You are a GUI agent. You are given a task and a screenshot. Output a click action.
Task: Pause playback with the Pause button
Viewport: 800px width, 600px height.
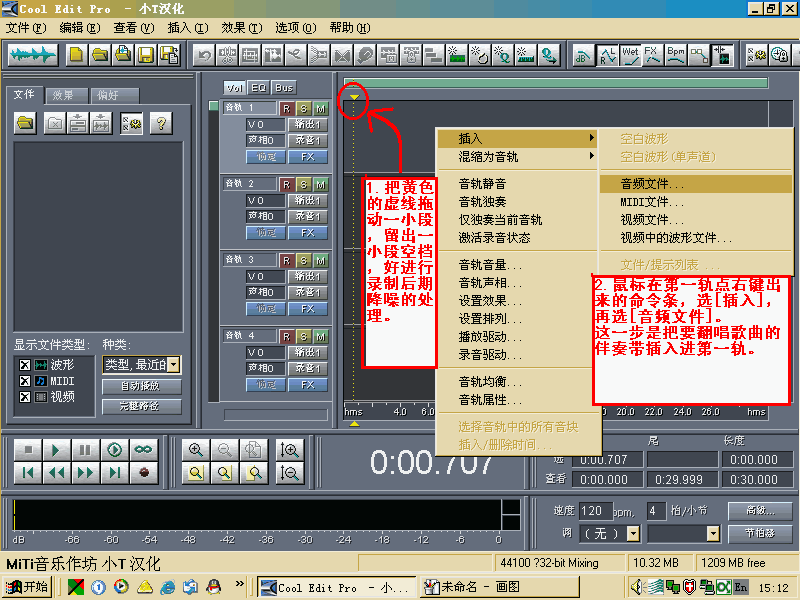[85, 450]
